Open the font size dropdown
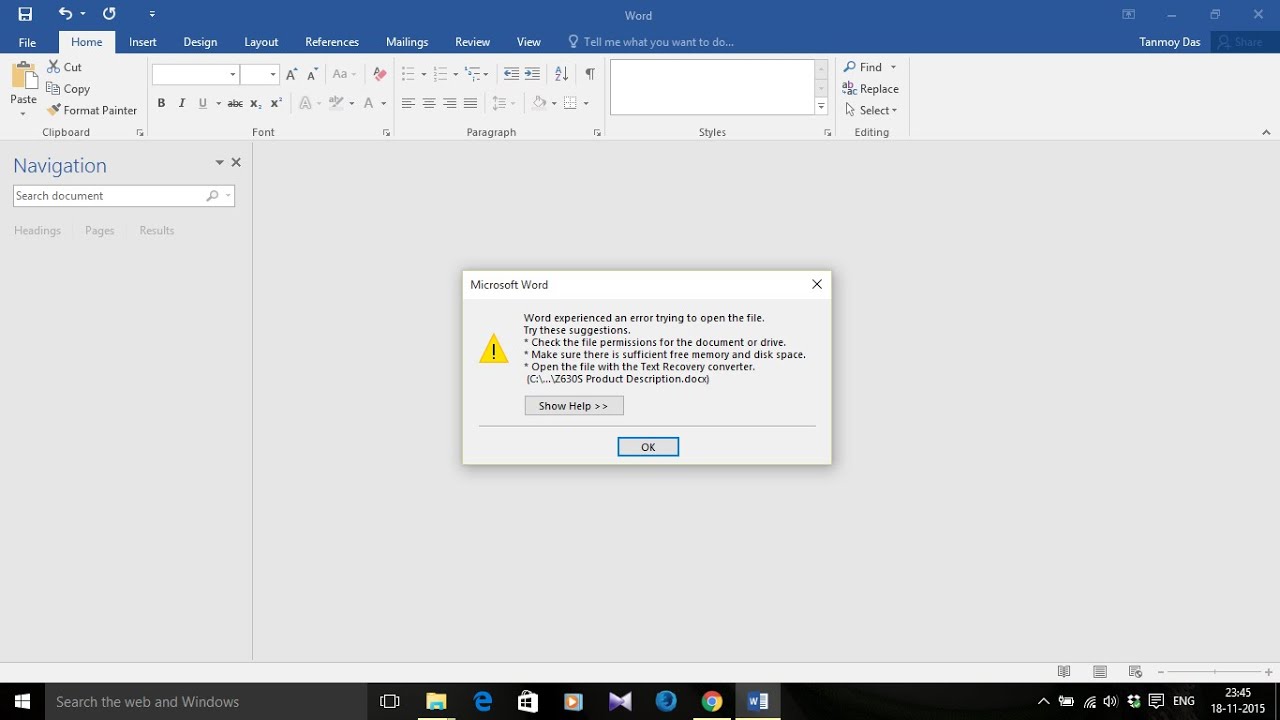 coord(273,74)
